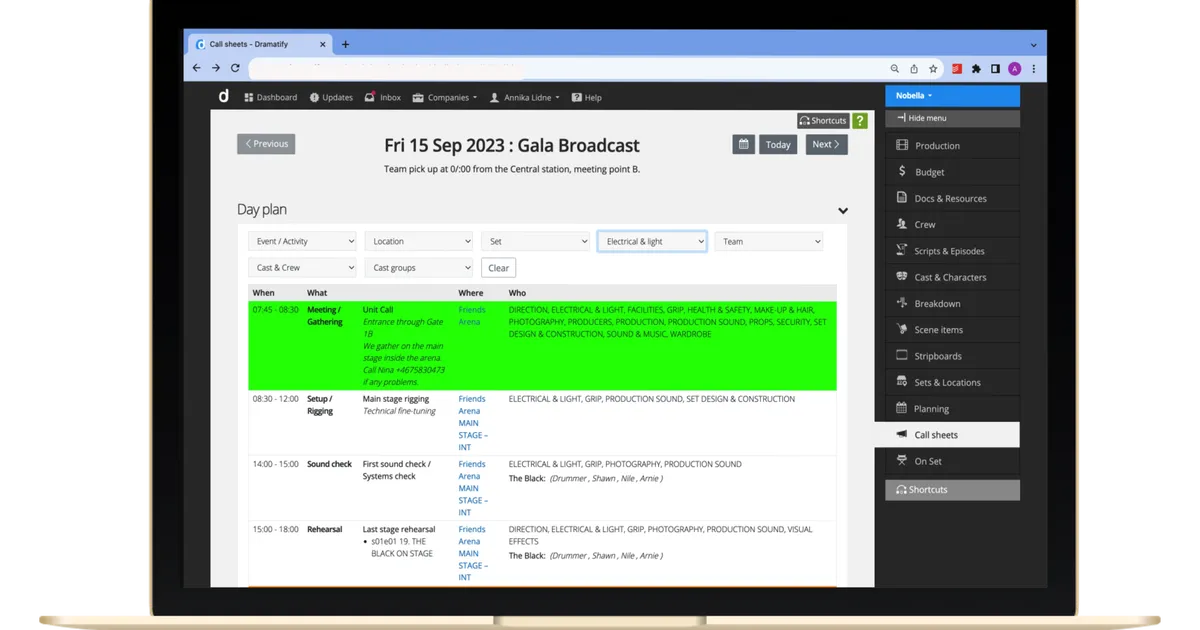Click the browser back arrow
The image size is (1200, 630).
coord(196,68)
